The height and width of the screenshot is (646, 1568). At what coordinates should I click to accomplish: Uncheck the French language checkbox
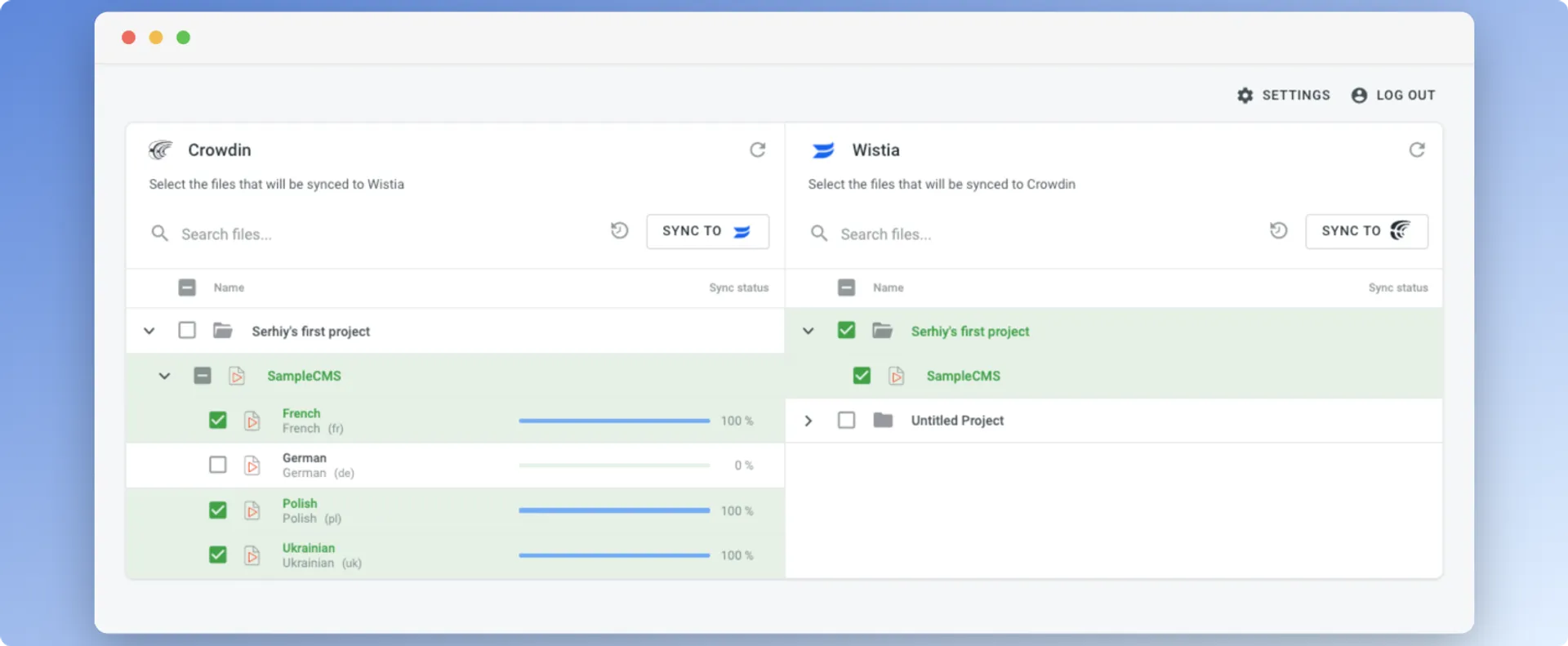click(217, 420)
